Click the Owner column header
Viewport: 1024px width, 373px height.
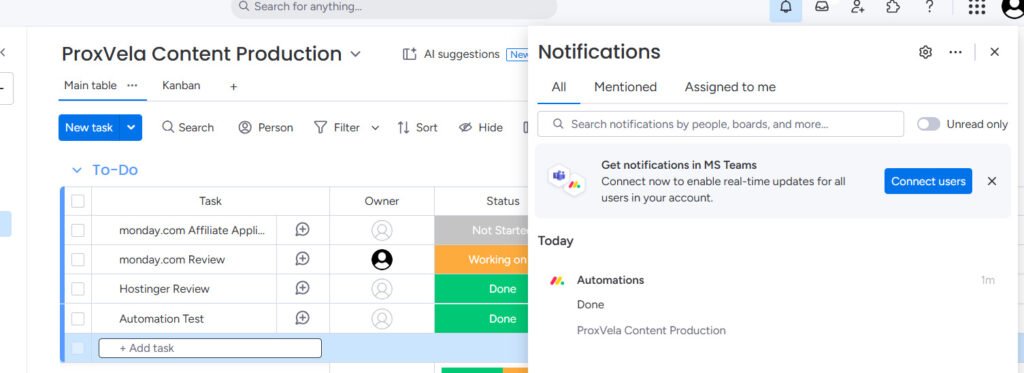pos(381,201)
